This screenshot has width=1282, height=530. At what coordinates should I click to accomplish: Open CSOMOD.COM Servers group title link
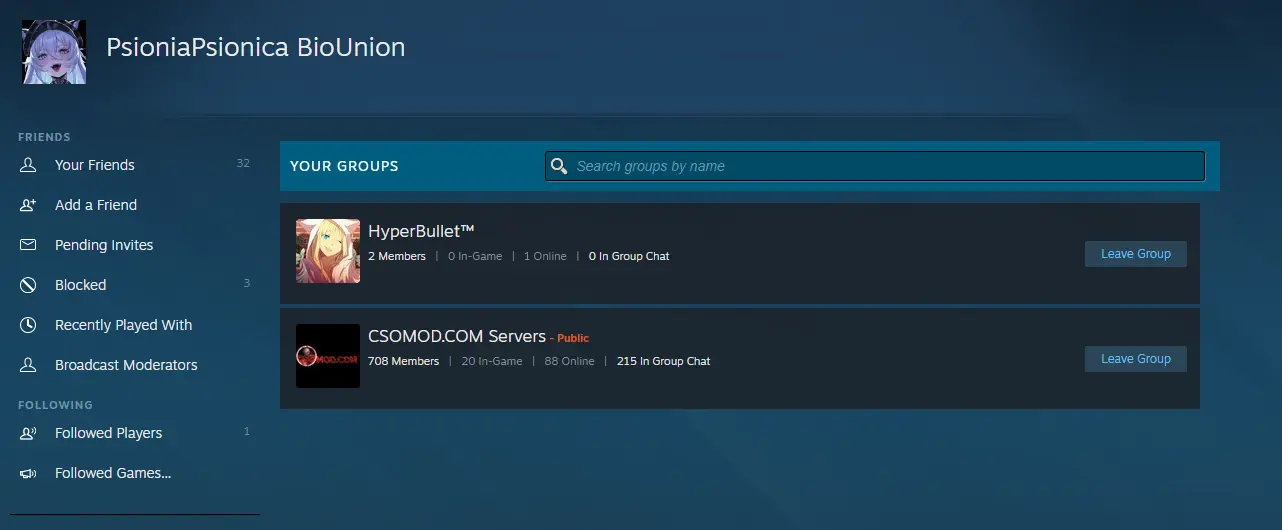(457, 336)
